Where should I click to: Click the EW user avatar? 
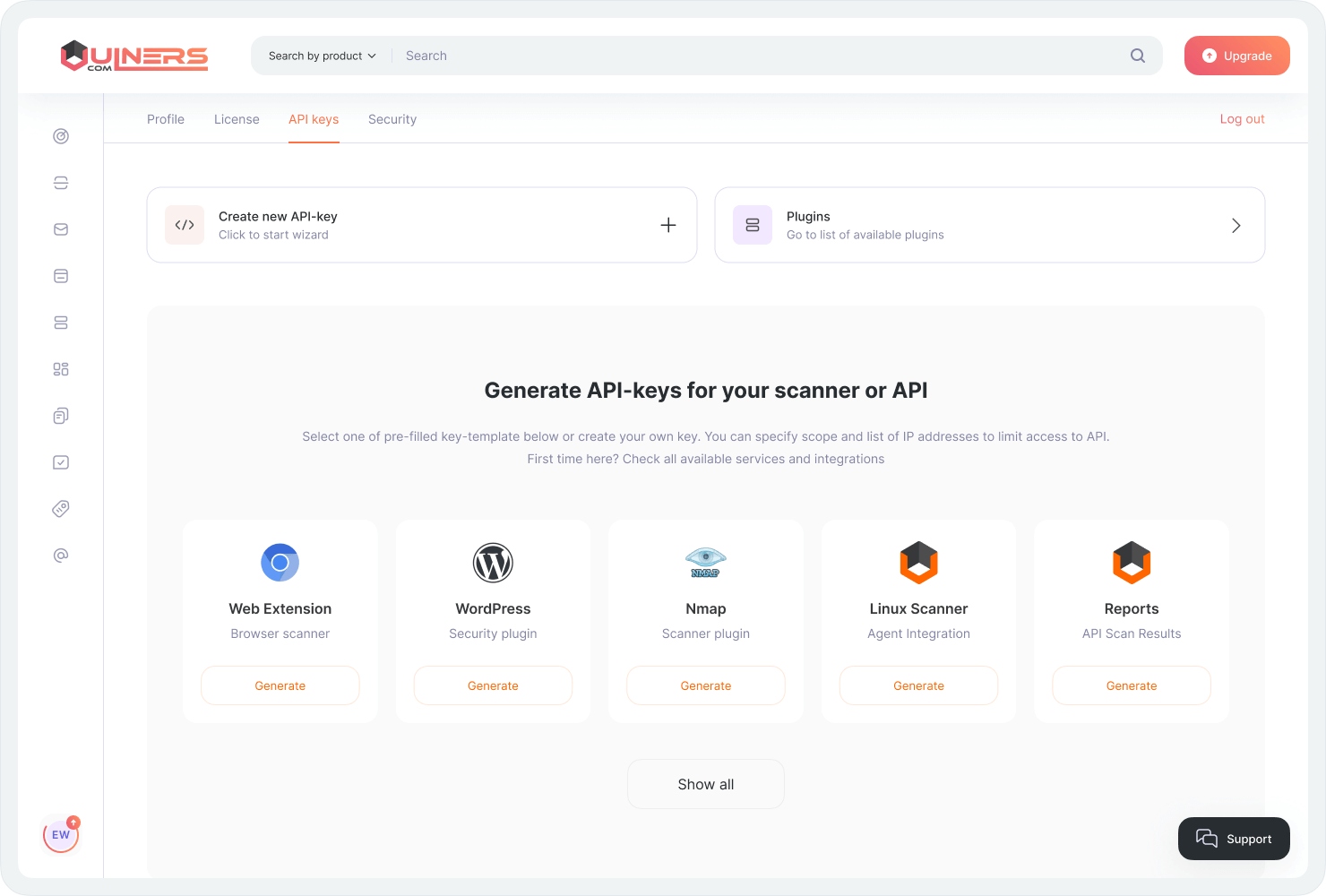[61, 835]
